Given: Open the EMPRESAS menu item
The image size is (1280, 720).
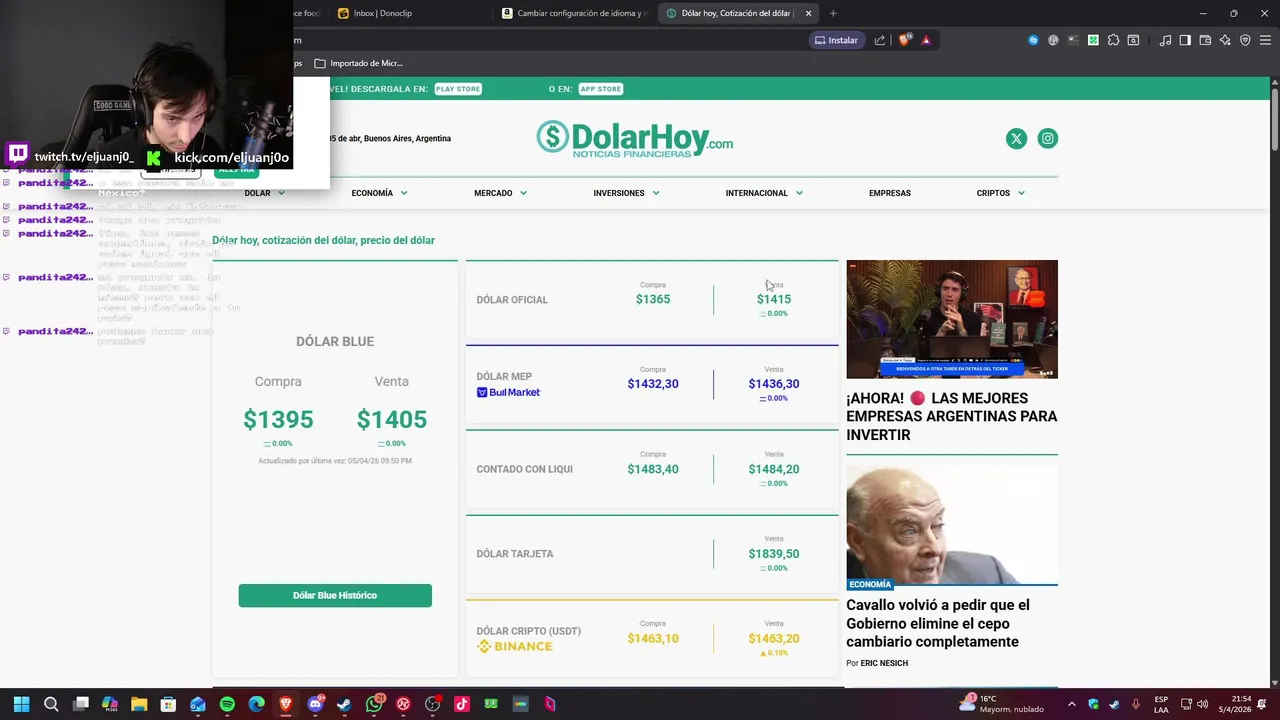Looking at the screenshot, I should (x=890, y=193).
